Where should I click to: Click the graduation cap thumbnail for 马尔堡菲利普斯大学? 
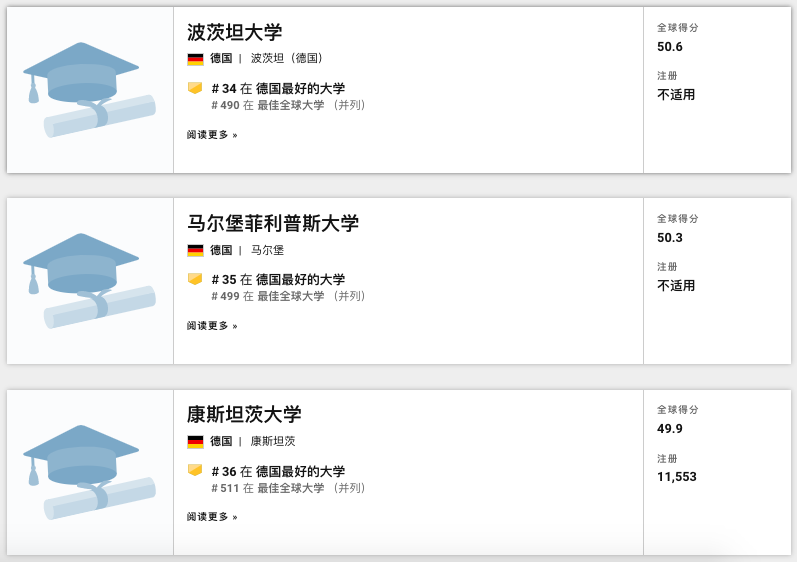89,281
